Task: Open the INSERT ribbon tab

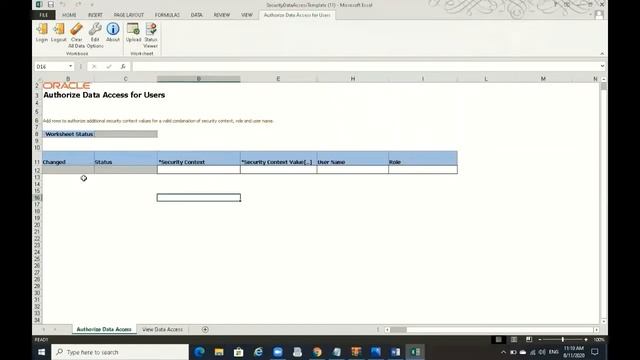Action: 96,15
